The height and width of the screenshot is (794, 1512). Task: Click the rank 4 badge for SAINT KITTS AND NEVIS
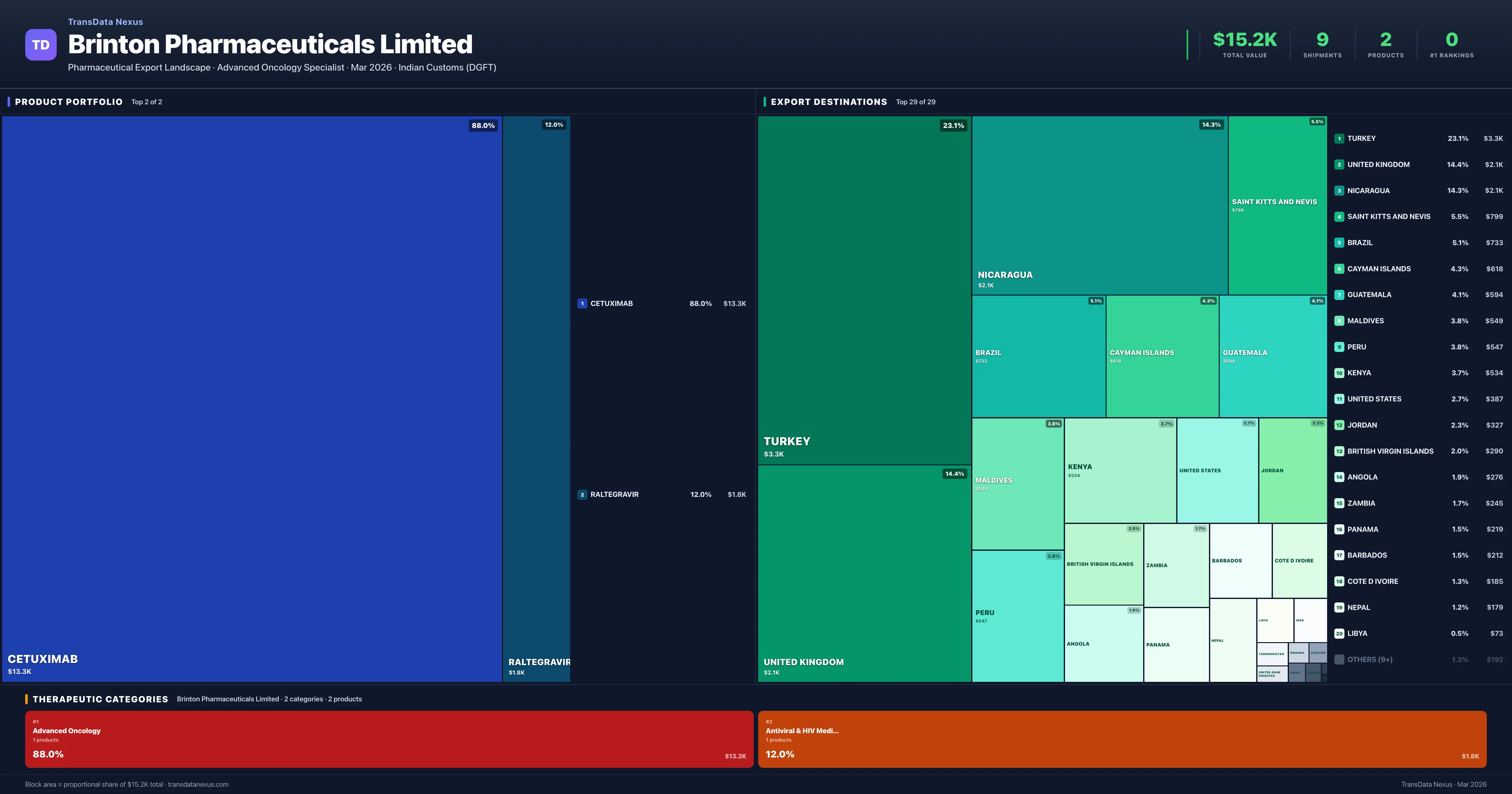[1339, 216]
